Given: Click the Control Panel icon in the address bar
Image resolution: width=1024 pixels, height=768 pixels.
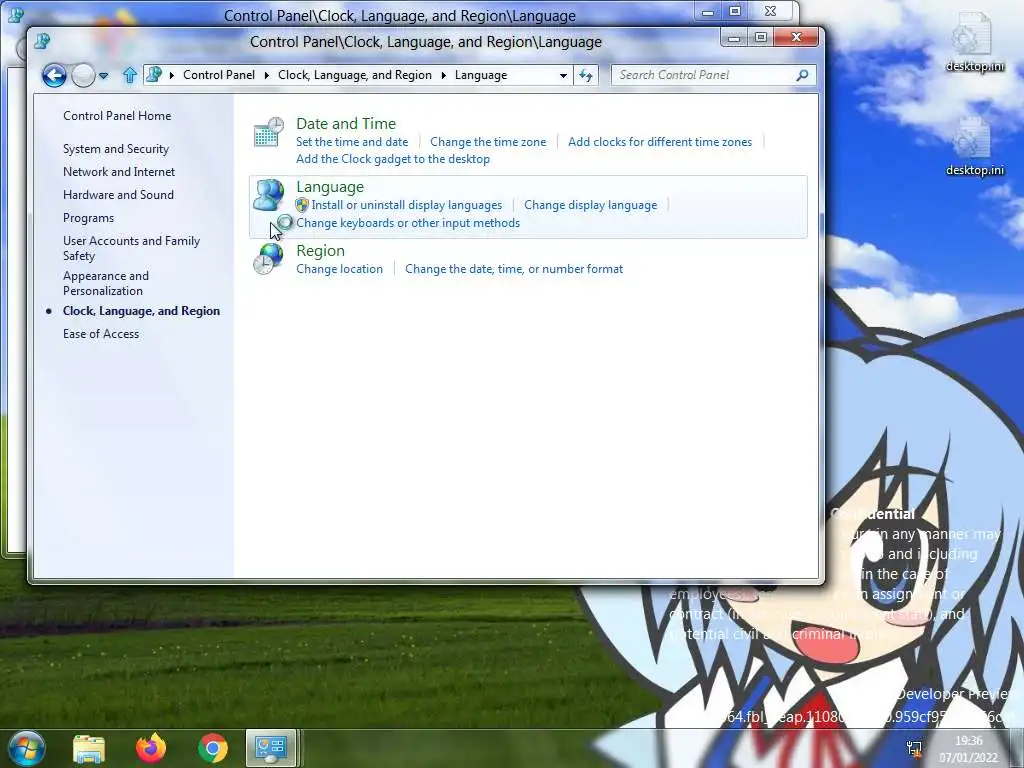Looking at the screenshot, I should pos(154,74).
